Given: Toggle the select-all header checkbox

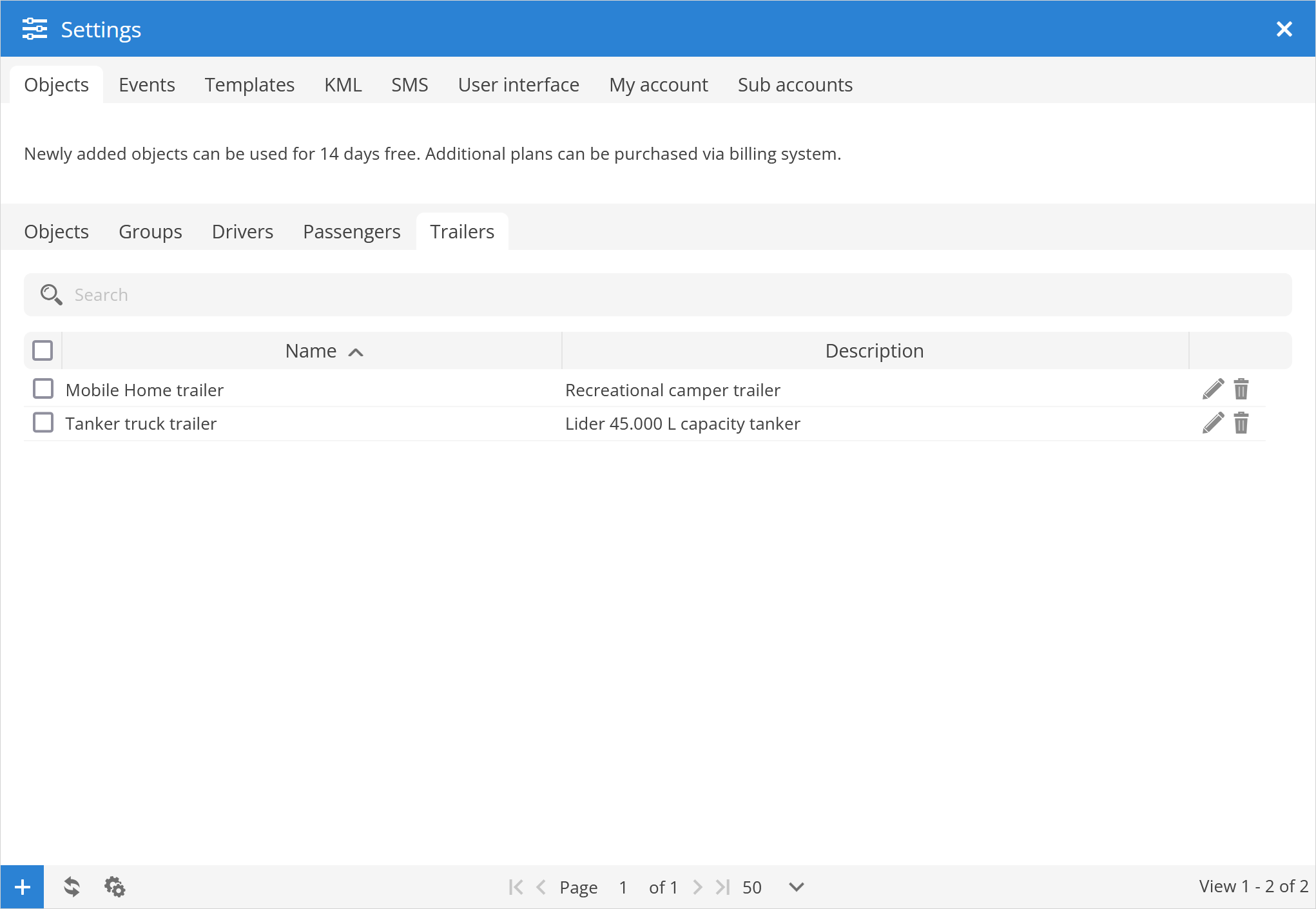Looking at the screenshot, I should tap(43, 350).
